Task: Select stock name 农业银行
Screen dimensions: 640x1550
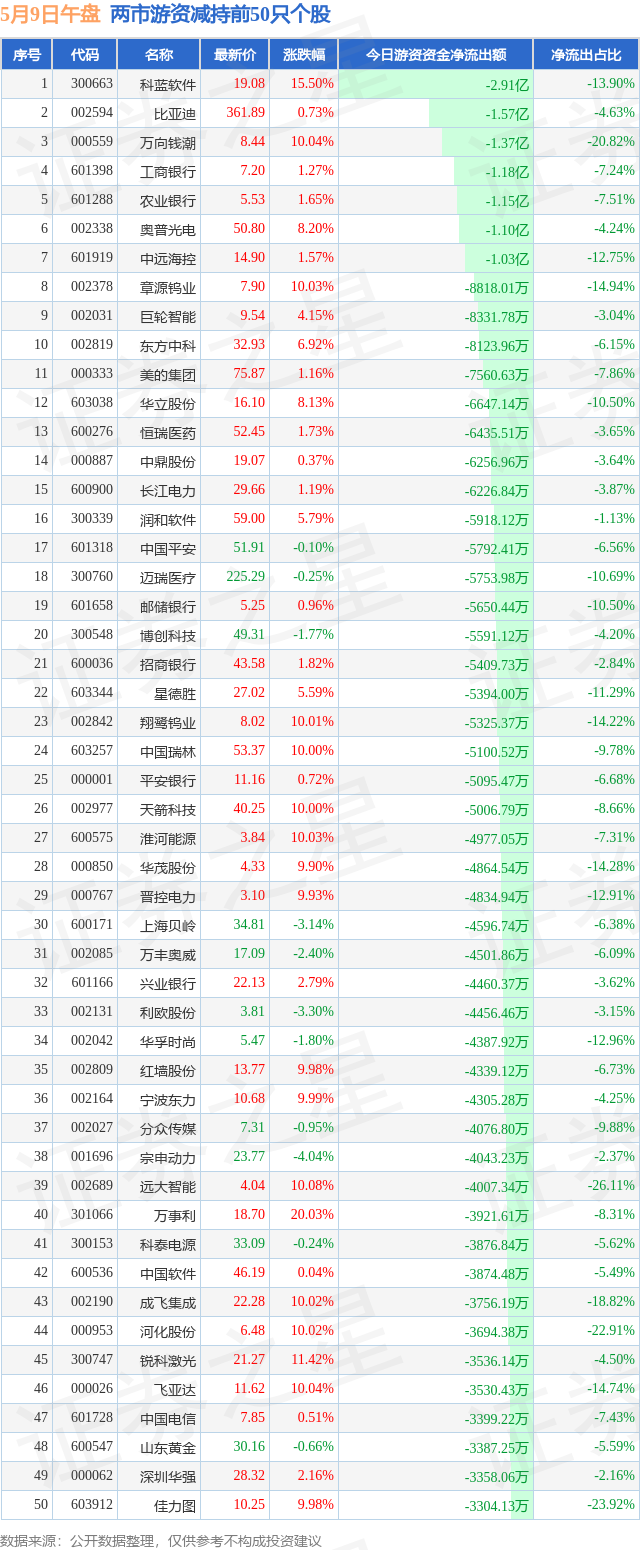Action: point(168,200)
